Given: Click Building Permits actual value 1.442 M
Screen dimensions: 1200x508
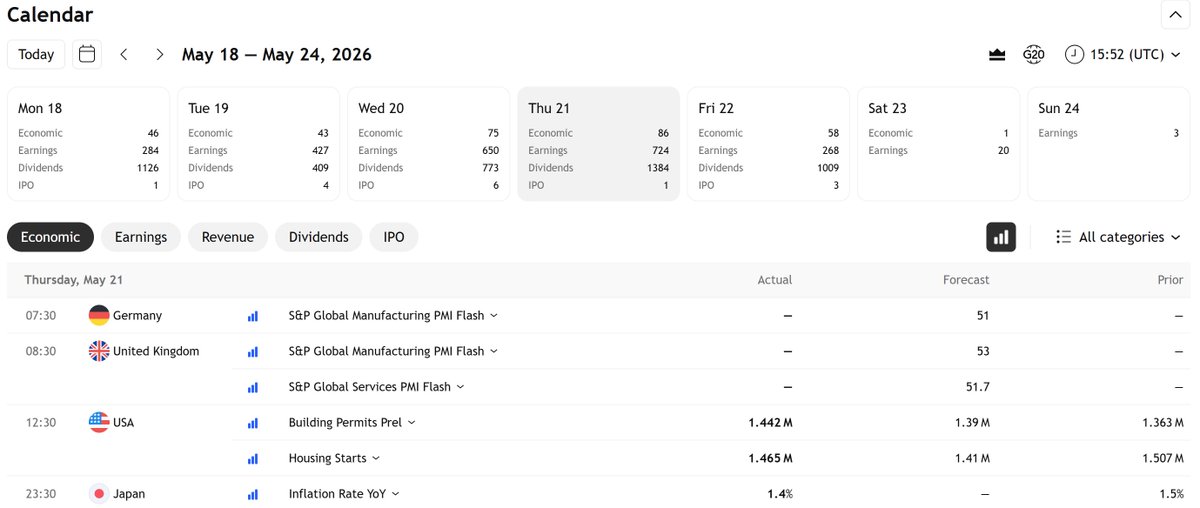Looking at the screenshot, I should (x=770, y=423).
